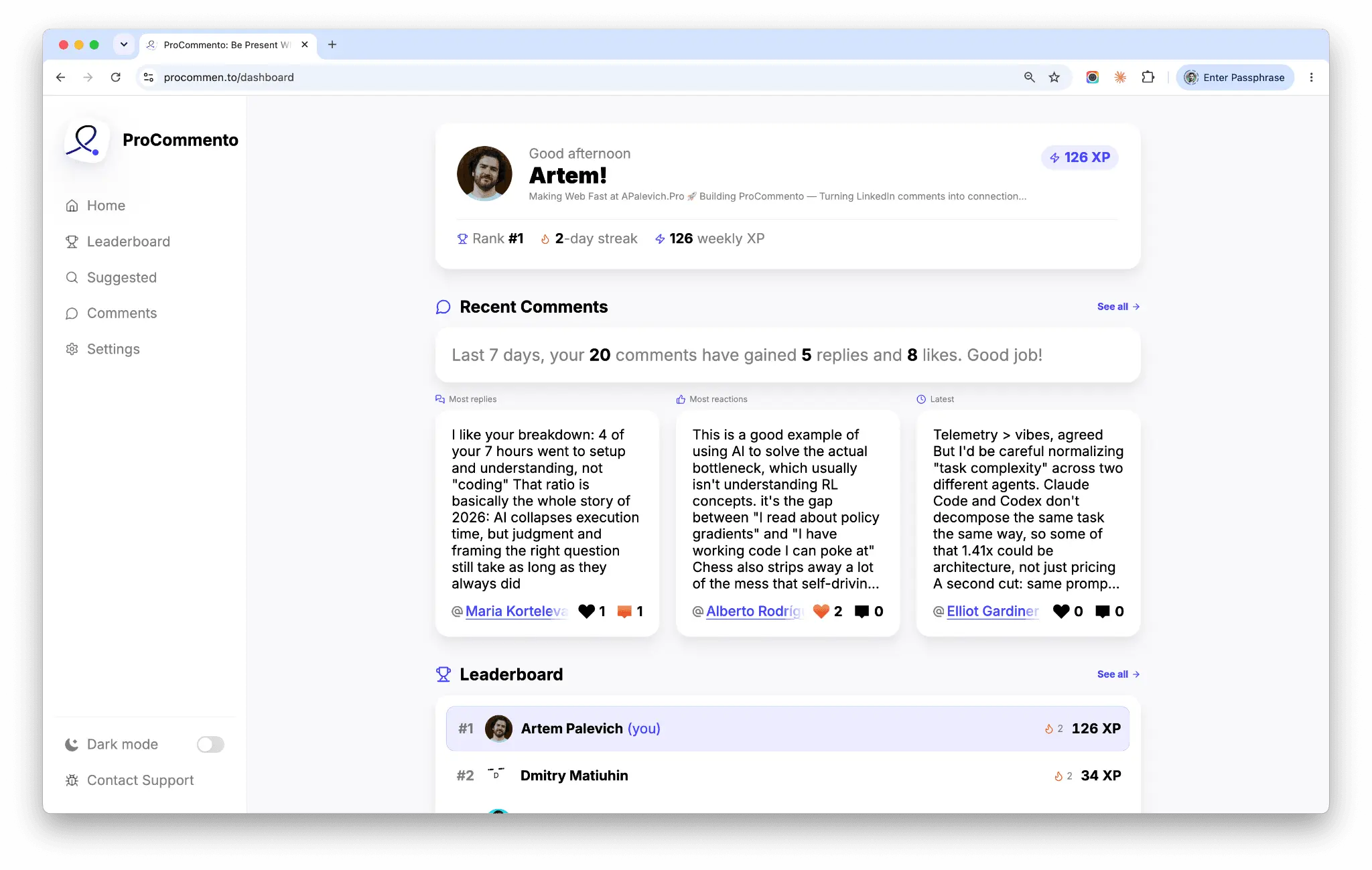The image size is (1372, 870).
Task: Click the heart icon on Maria's comment
Action: [586, 611]
